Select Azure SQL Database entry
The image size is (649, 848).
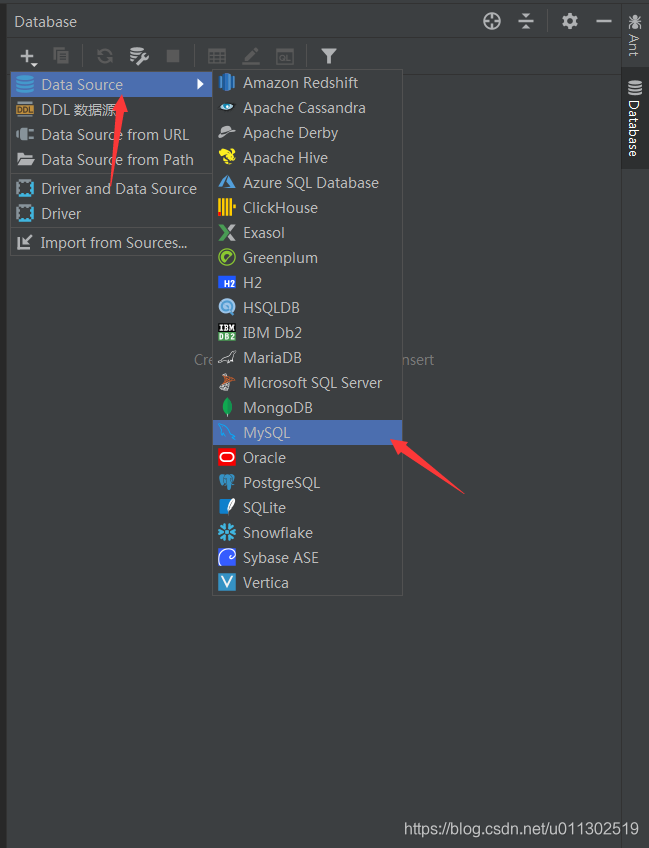[307, 183]
